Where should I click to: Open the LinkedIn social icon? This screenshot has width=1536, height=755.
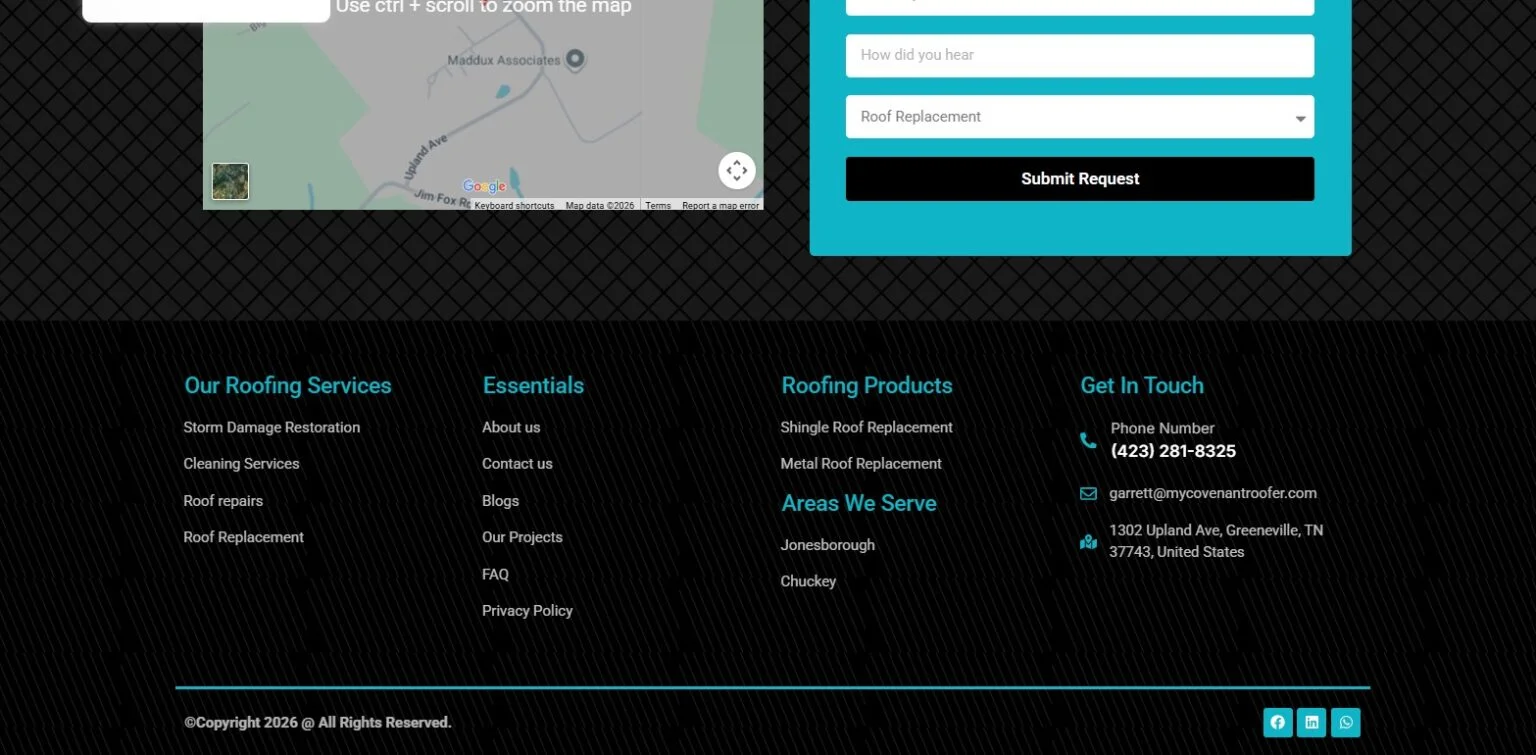(1312, 723)
